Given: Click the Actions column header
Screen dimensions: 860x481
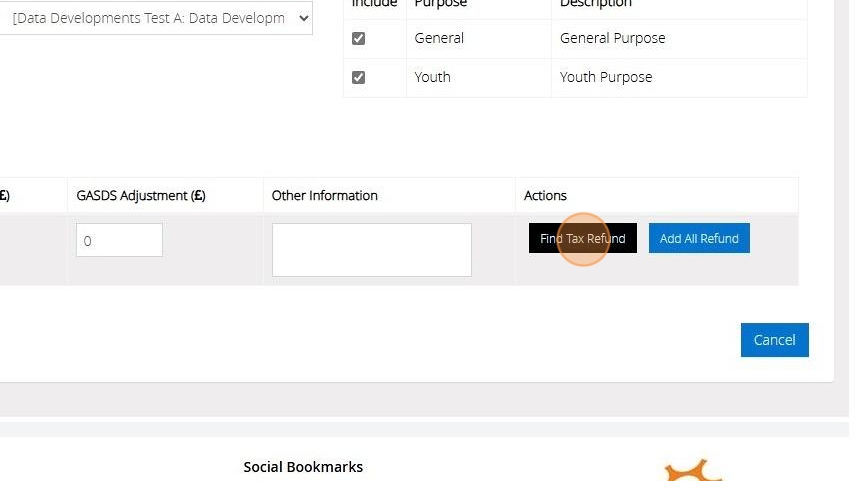Looking at the screenshot, I should 545,195.
